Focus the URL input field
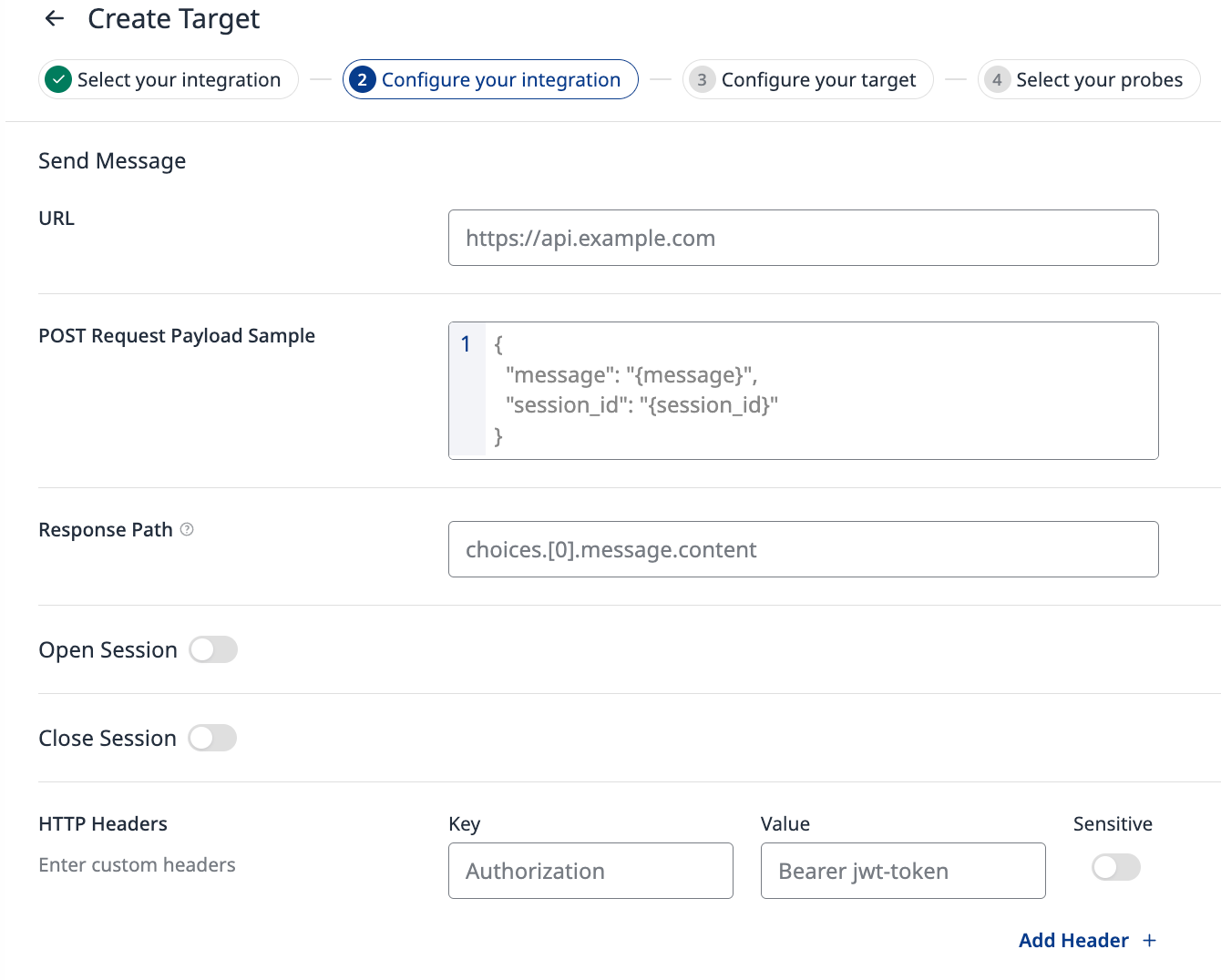Screen dimensions: 1221x980 point(803,238)
